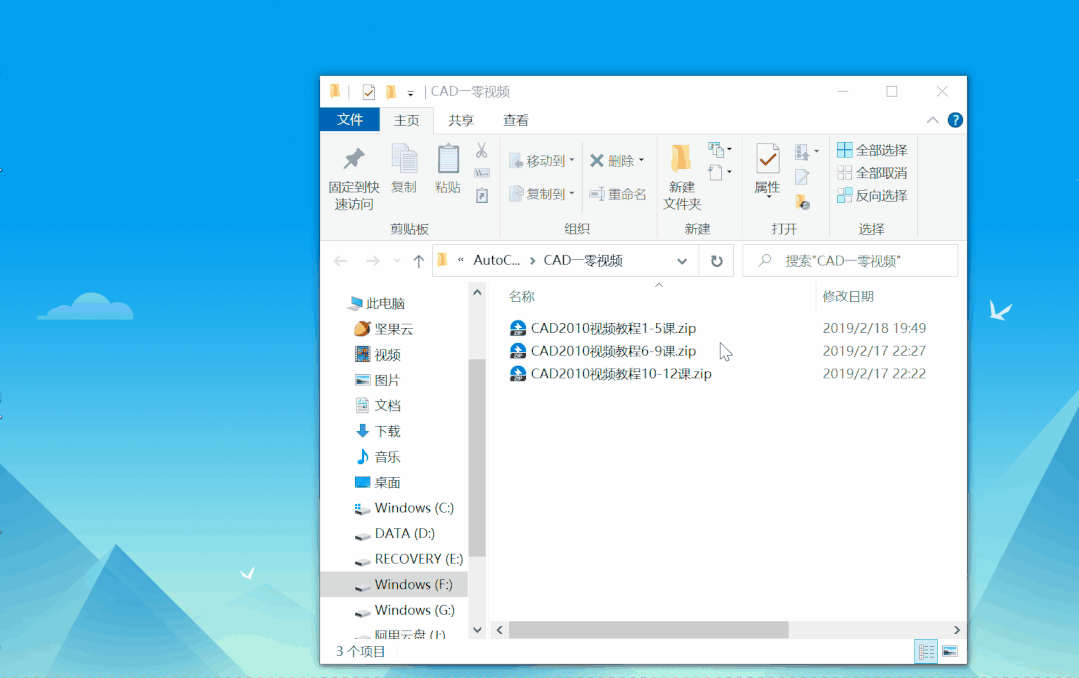Screen dimensions: 1079x678
Task: Click the AutoC... breadcrumb segment
Action: (496, 260)
